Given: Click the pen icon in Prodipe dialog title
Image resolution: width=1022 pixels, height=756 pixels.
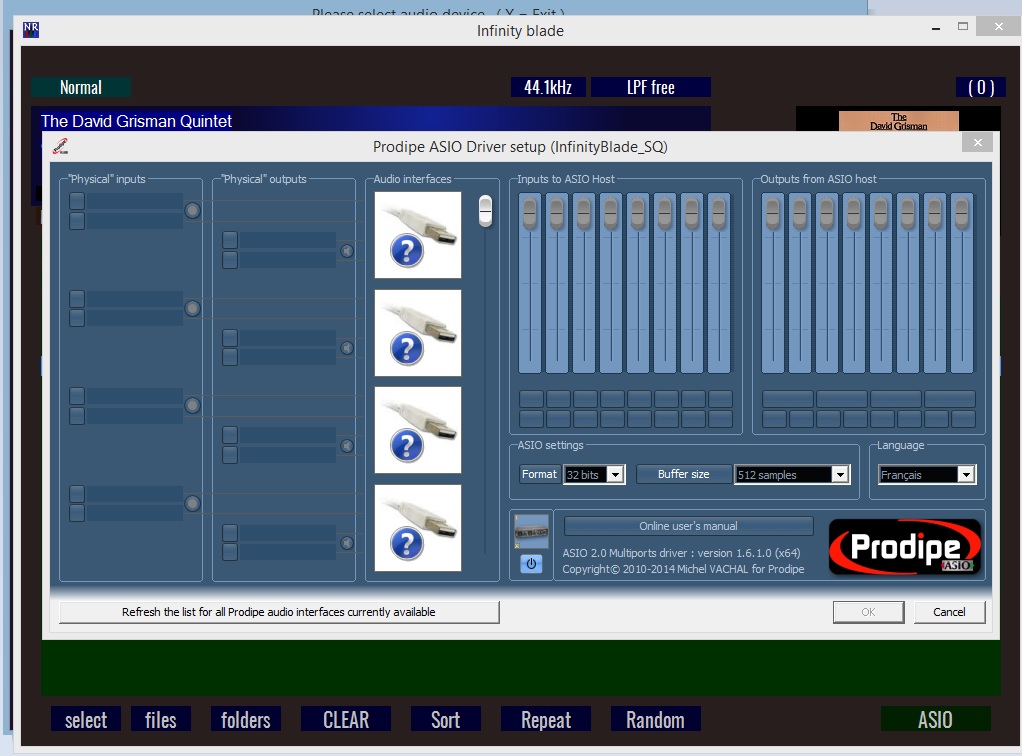Looking at the screenshot, I should [61, 147].
